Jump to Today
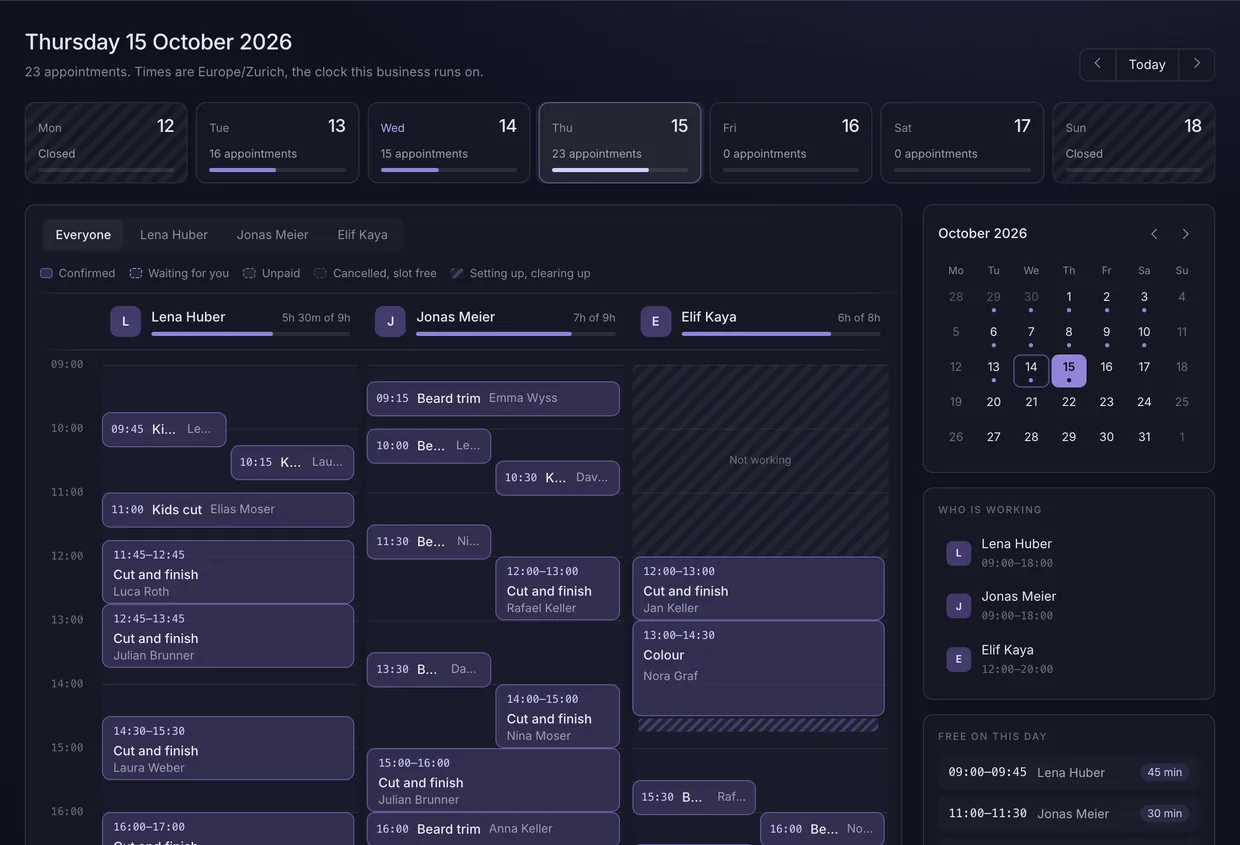1240x845 pixels. [1147, 64]
